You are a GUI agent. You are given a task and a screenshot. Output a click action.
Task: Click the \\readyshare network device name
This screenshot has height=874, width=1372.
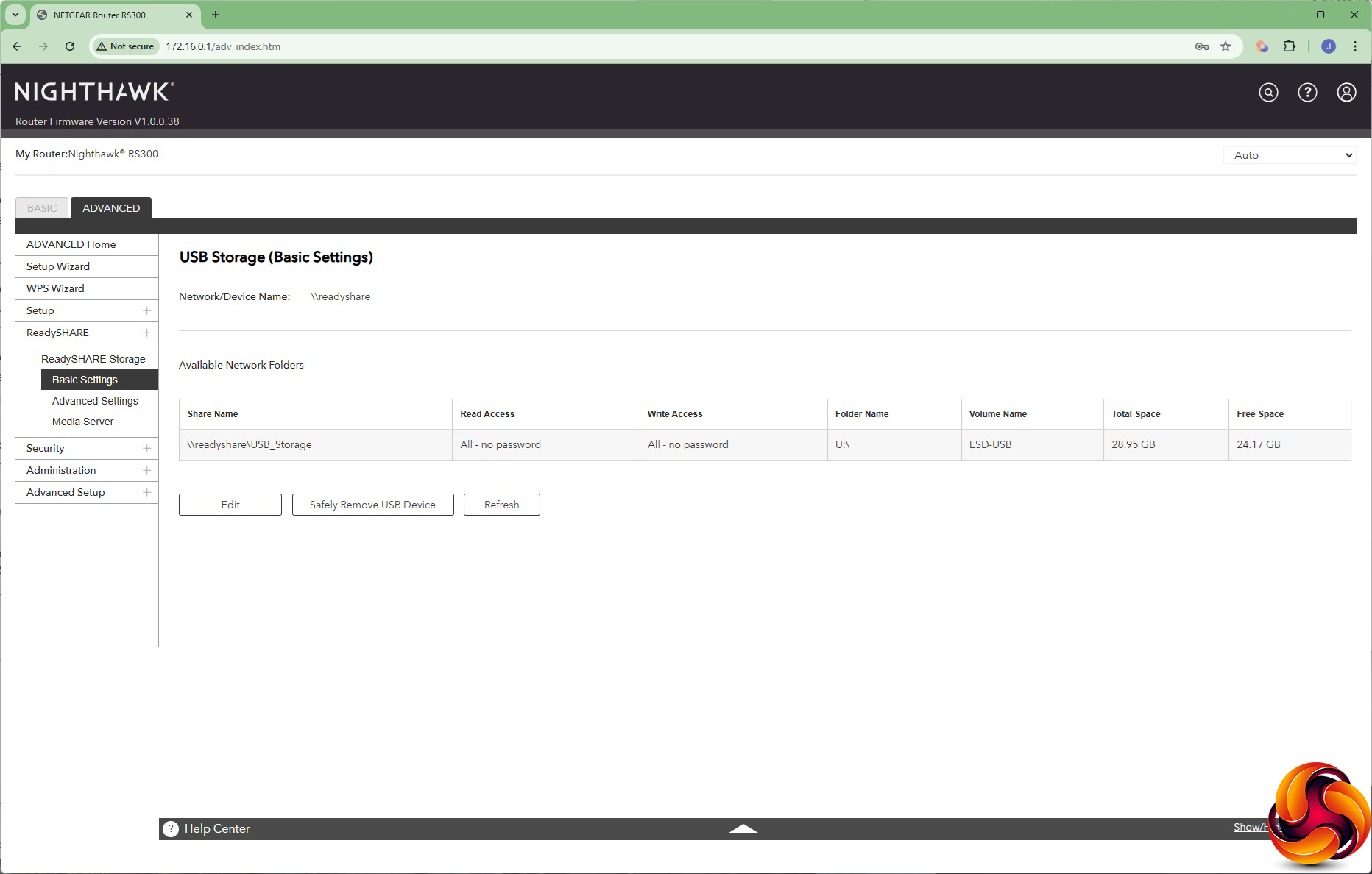pyautogui.click(x=340, y=296)
